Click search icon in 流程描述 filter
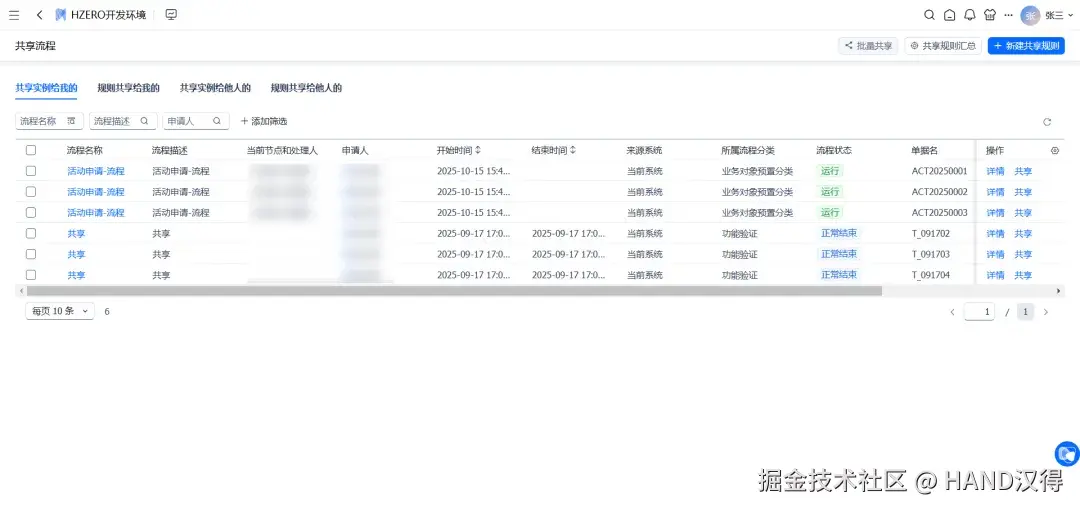The image size is (1080, 511). click(x=145, y=121)
